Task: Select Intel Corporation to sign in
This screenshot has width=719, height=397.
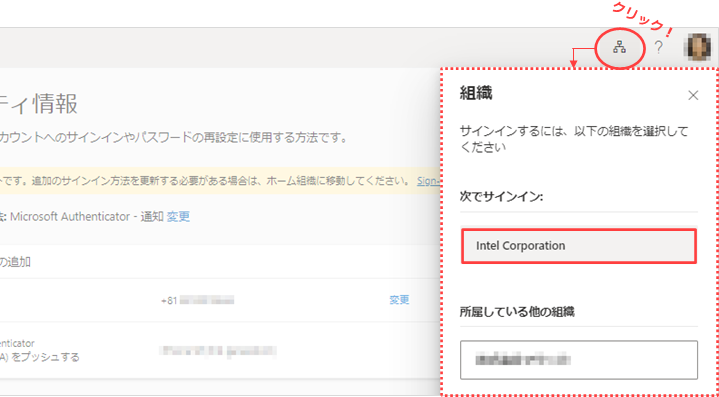Action: (579, 246)
